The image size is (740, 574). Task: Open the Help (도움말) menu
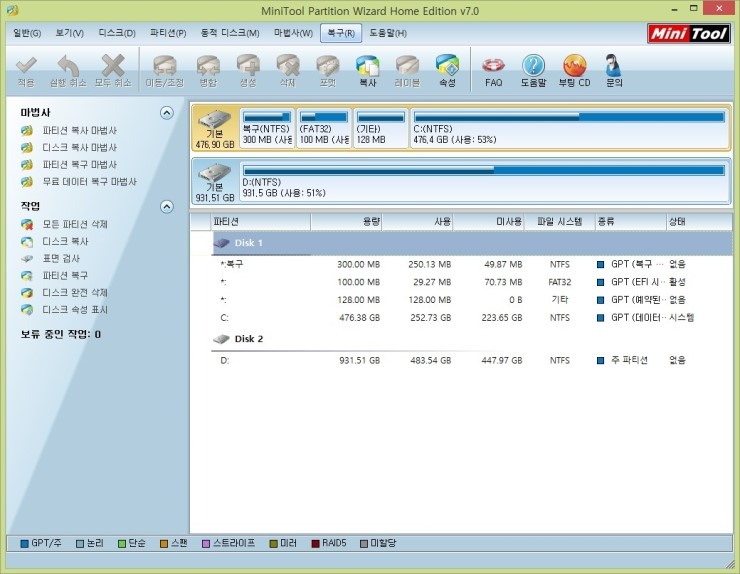coord(387,33)
